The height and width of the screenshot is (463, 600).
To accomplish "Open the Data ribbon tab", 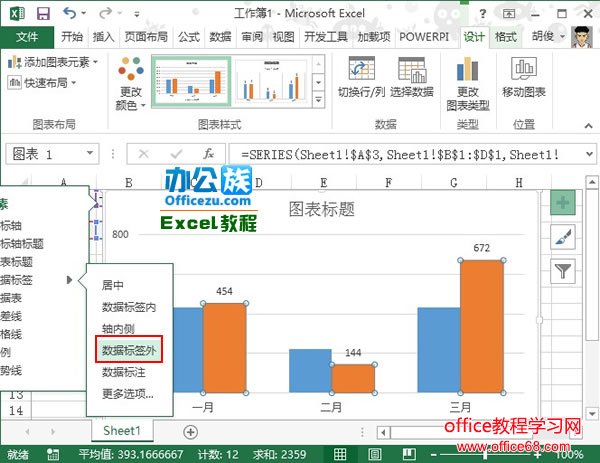I will [x=220, y=37].
